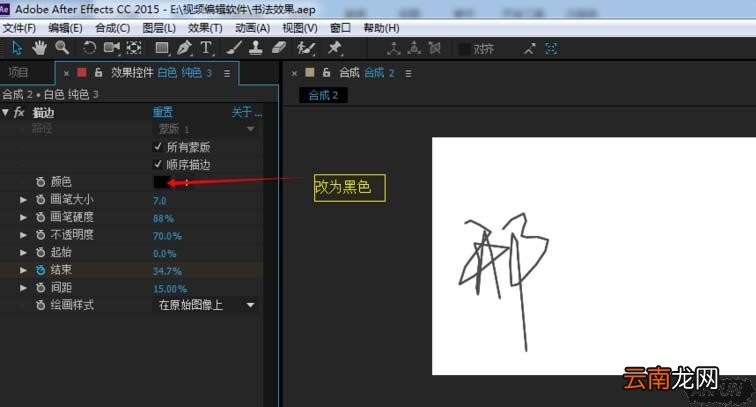Open the 图层(L) menu
756x407 pixels.
159,28
